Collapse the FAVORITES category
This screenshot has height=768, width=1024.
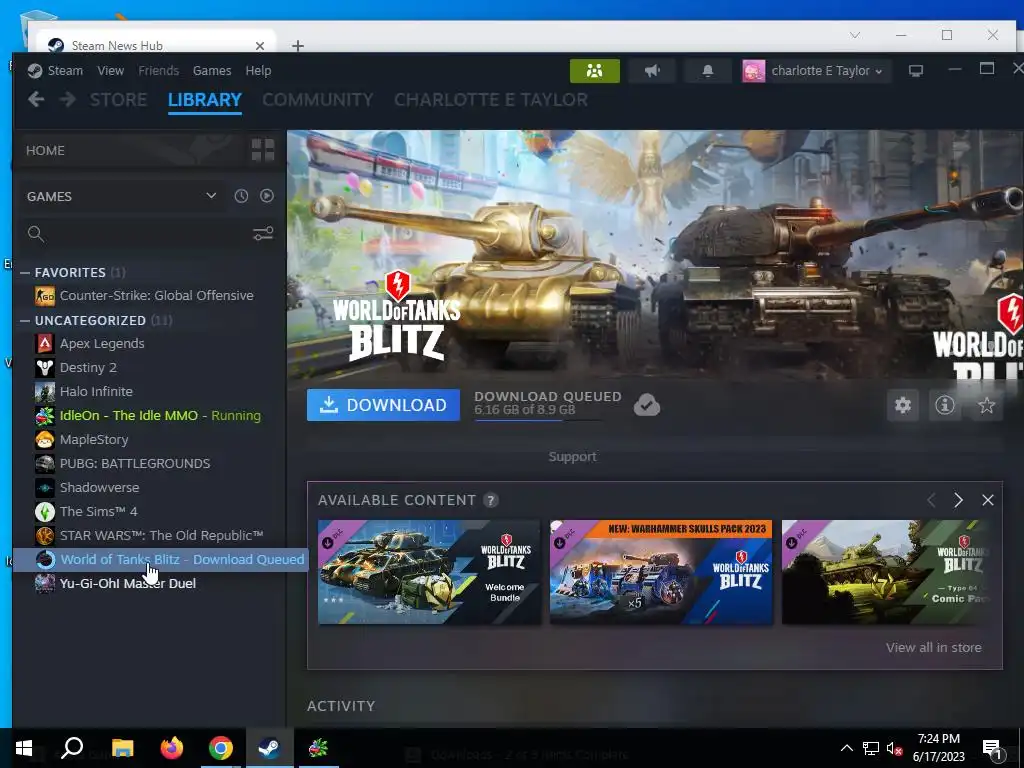click(25, 272)
